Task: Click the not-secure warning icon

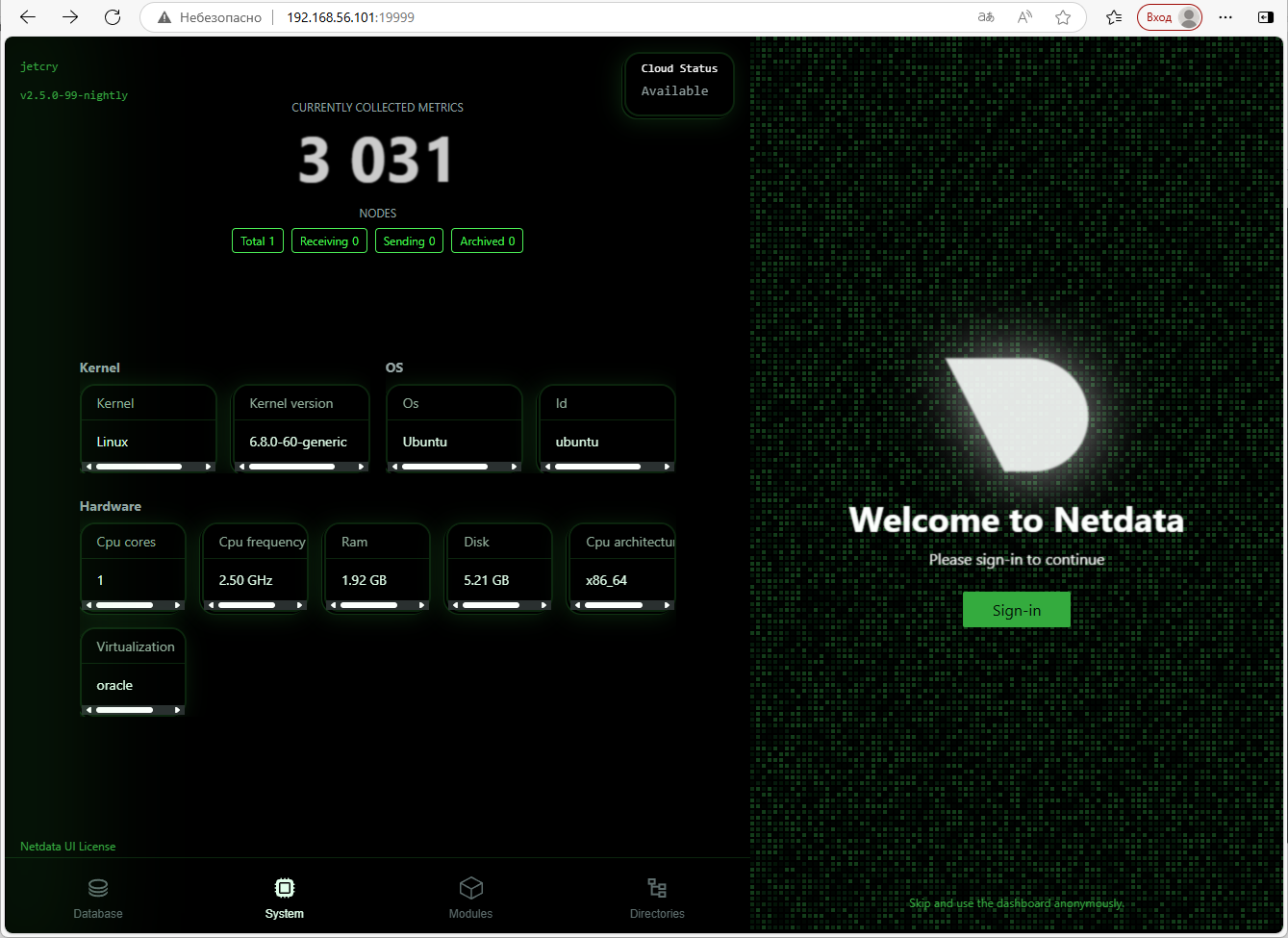Action: [x=164, y=17]
